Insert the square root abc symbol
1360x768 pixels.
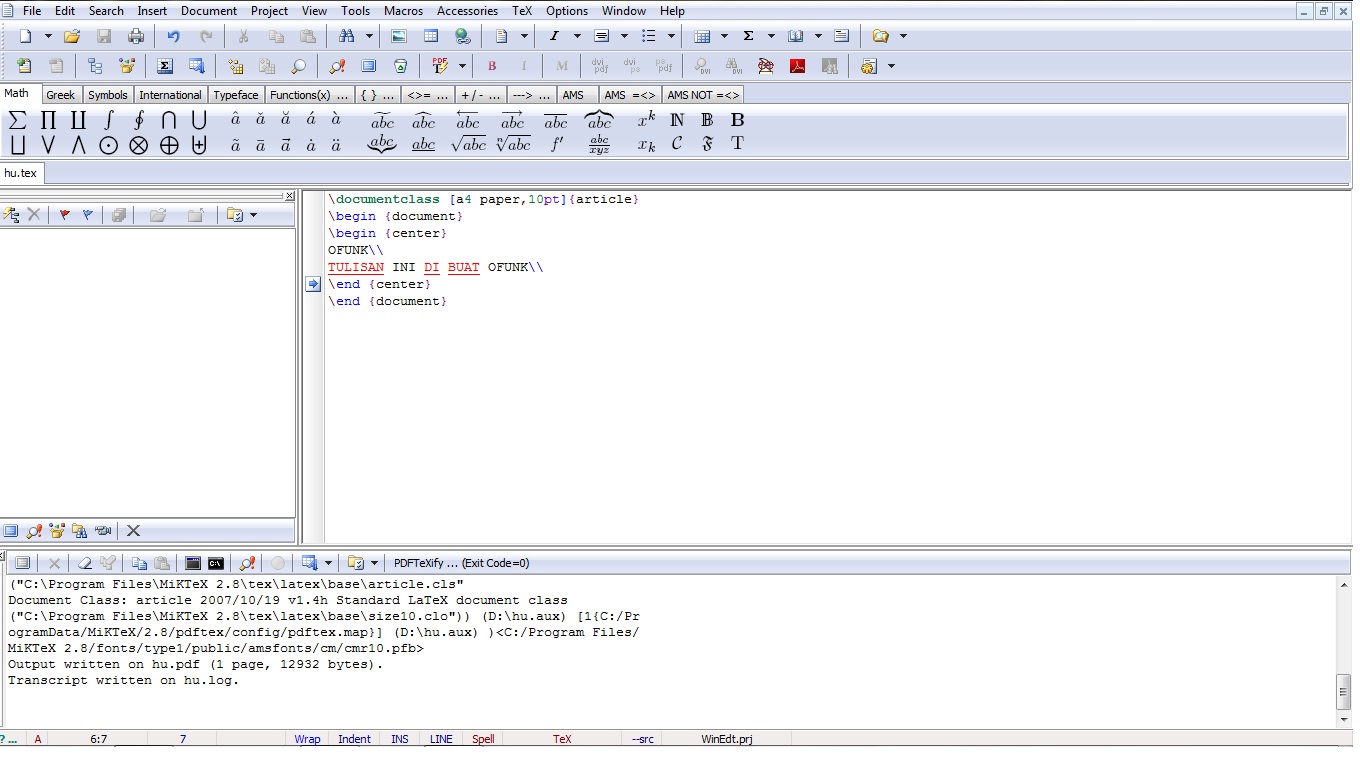point(468,144)
